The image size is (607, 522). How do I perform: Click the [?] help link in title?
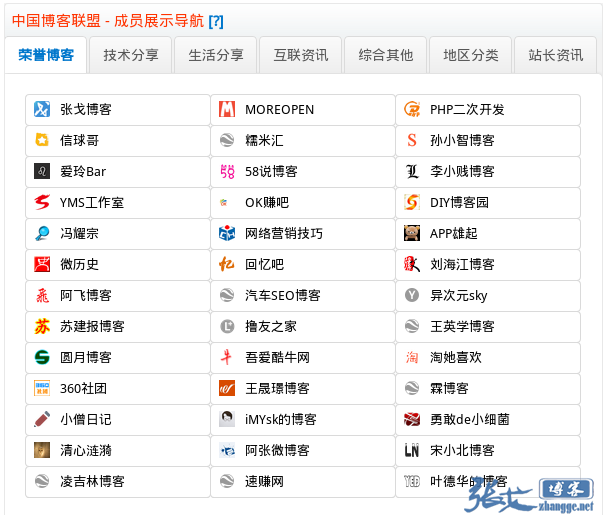point(216,21)
